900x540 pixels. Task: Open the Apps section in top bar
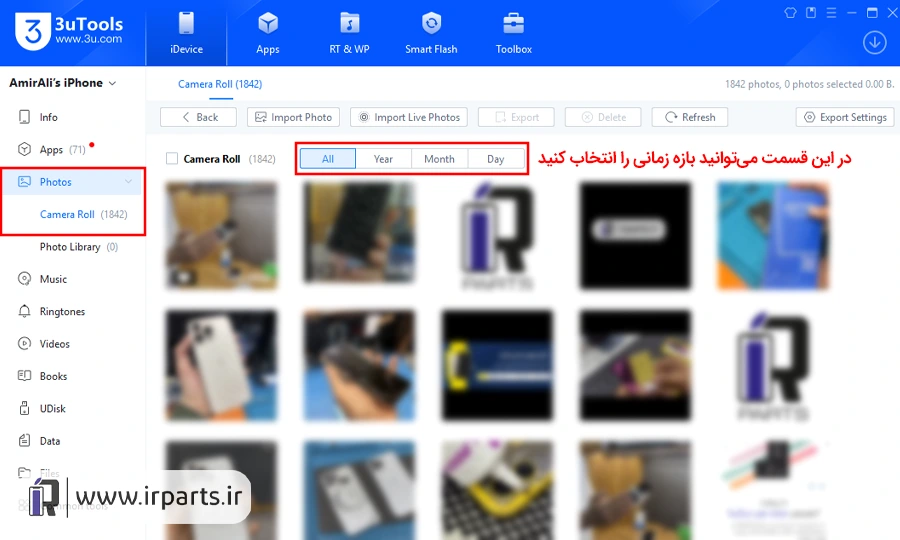click(x=267, y=33)
